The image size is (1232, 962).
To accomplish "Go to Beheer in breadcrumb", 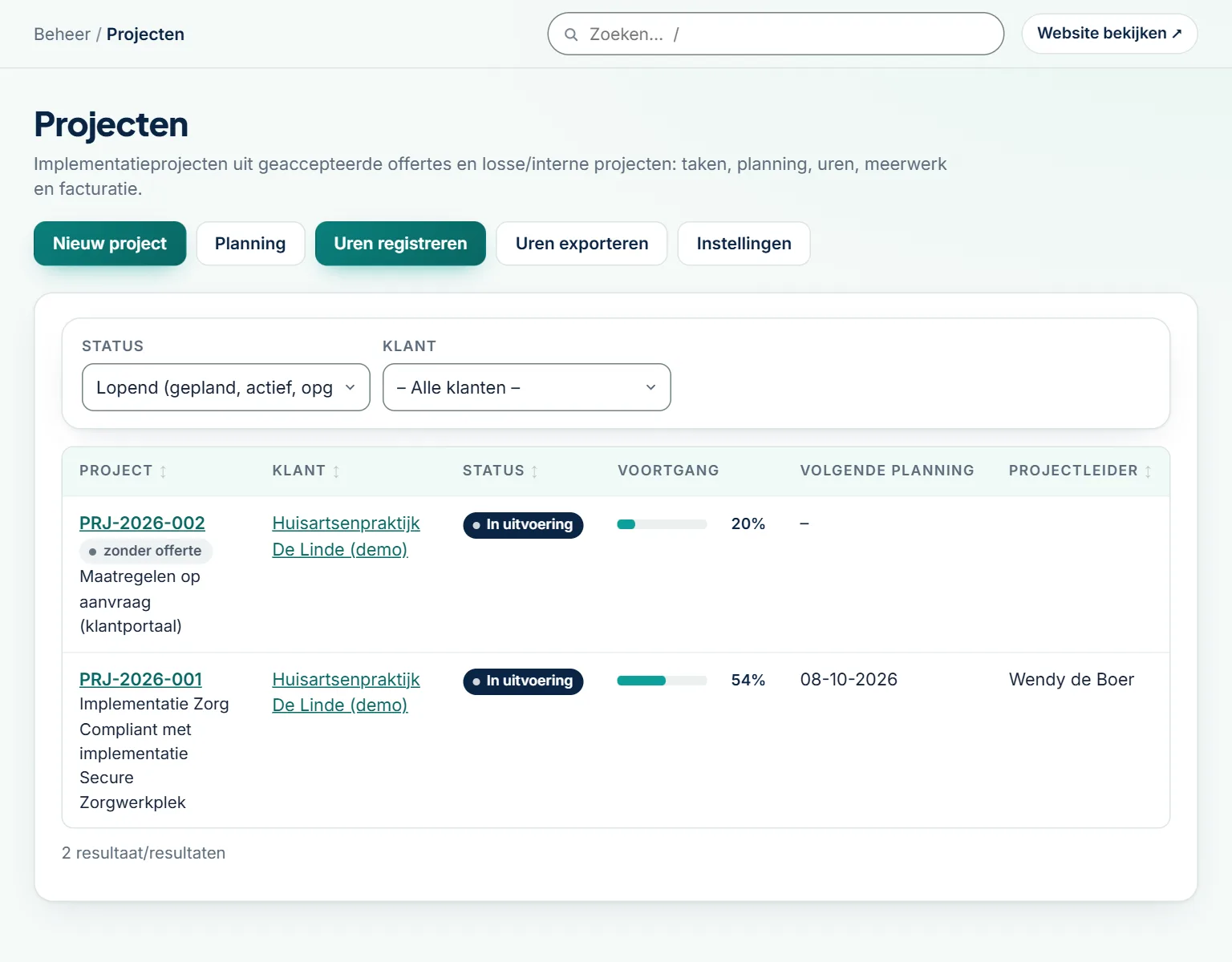I will coord(62,34).
